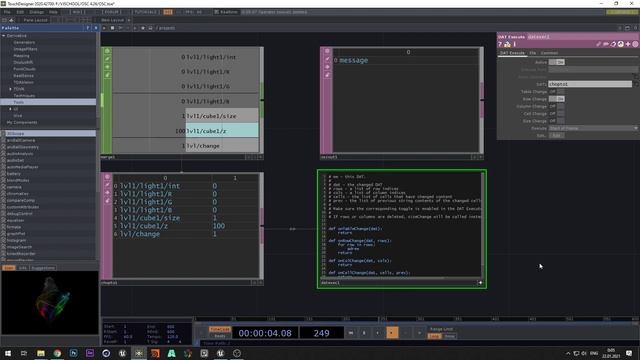Click the step backward timeline button
Viewport: 640px width, 360px height.
(378, 333)
